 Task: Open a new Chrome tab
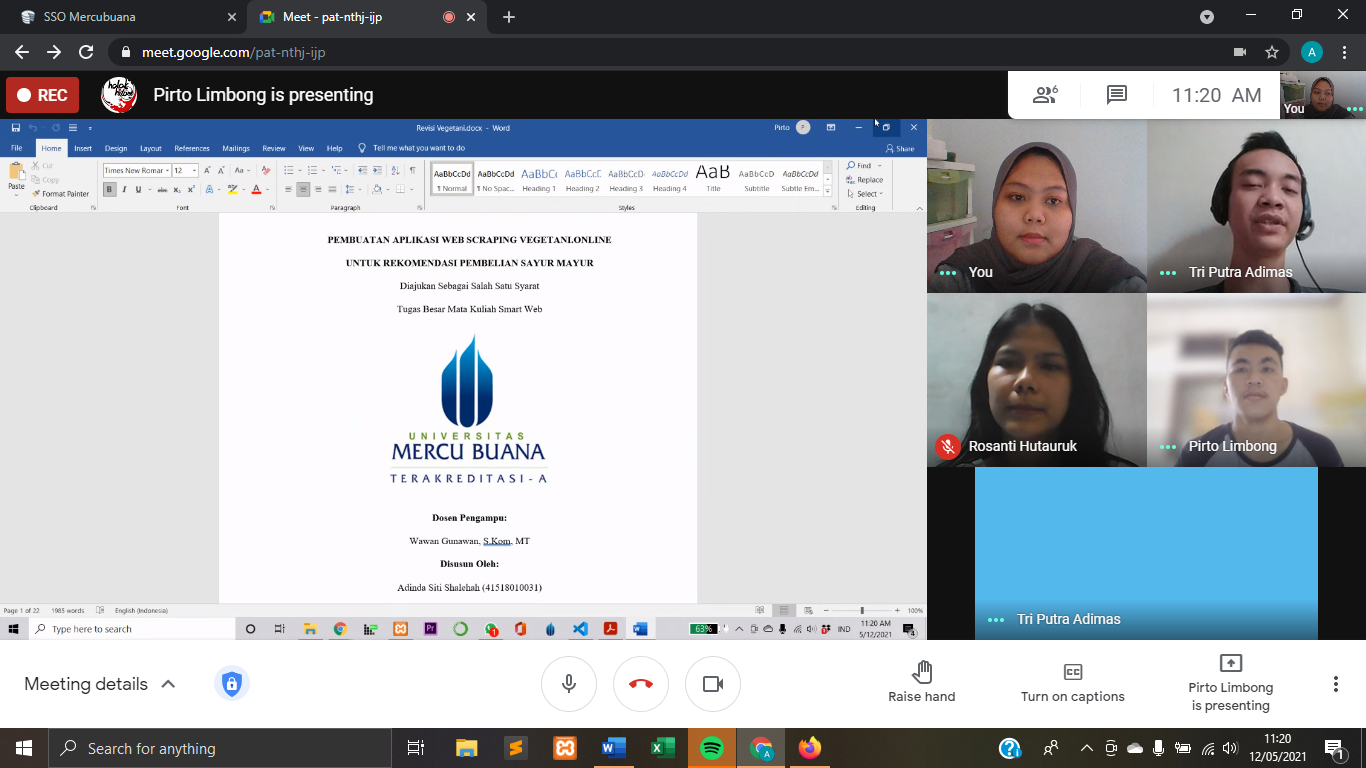click(509, 17)
